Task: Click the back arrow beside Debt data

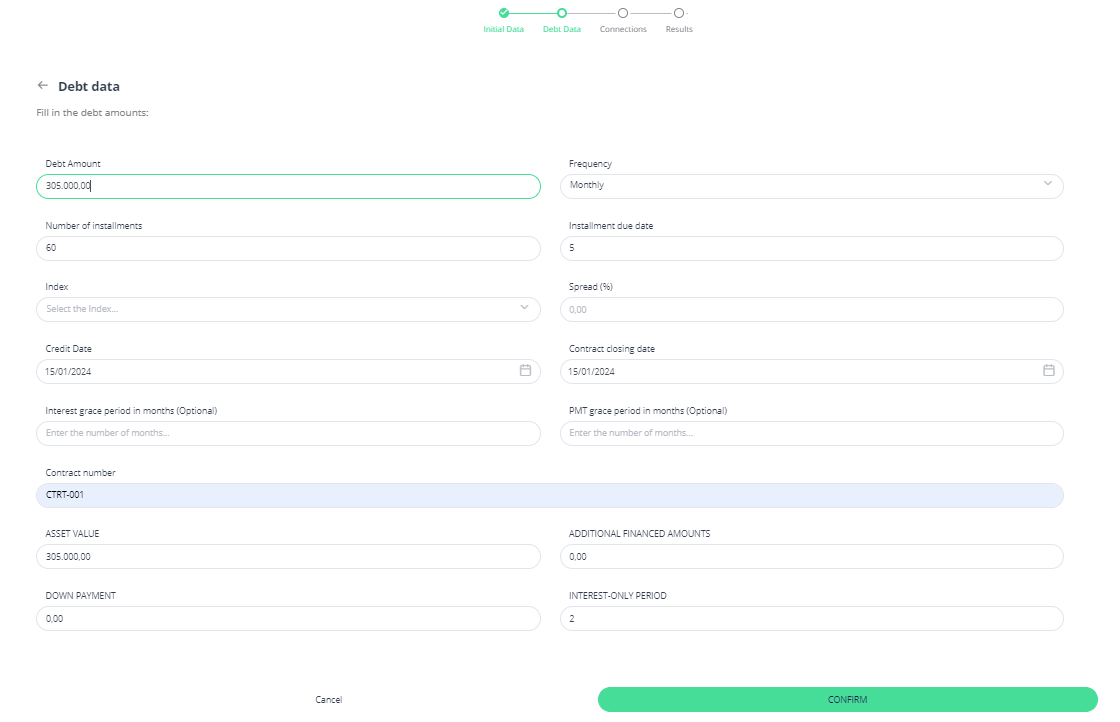Action: point(43,85)
